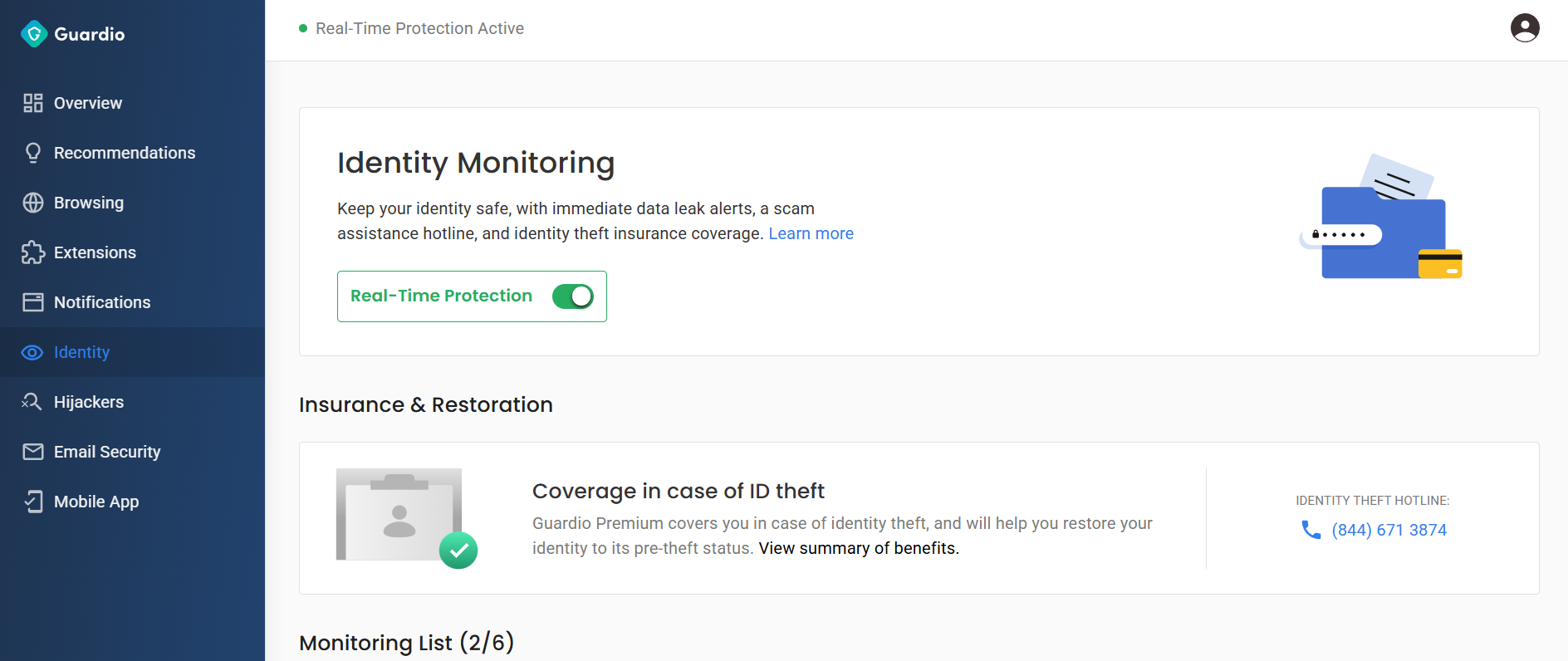This screenshot has height=661, width=1568.
Task: Click the green protection status dot
Action: point(303,28)
